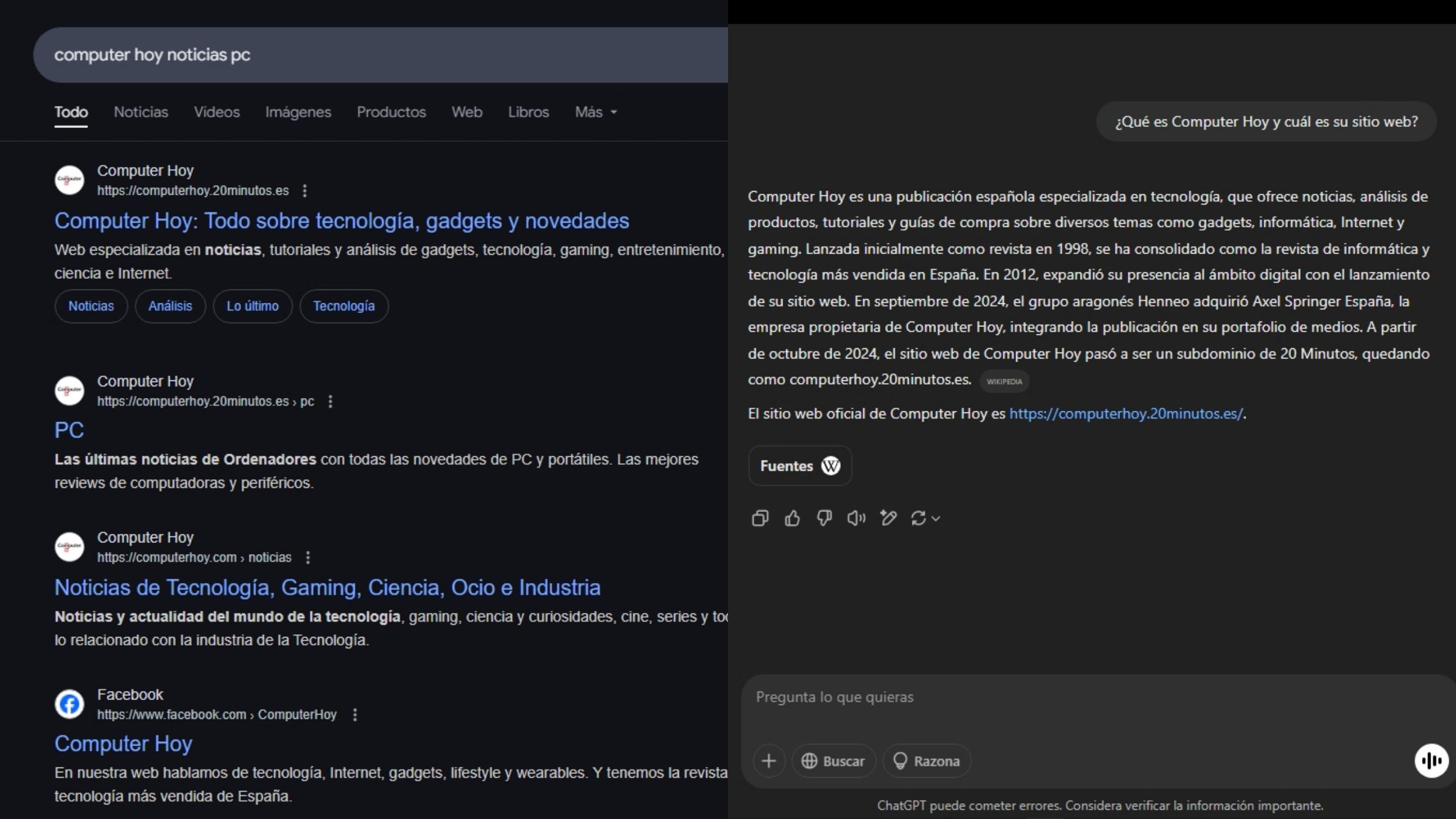The width and height of the screenshot is (1456, 819).
Task: Toggle the Buscar web search option
Action: coord(834,761)
